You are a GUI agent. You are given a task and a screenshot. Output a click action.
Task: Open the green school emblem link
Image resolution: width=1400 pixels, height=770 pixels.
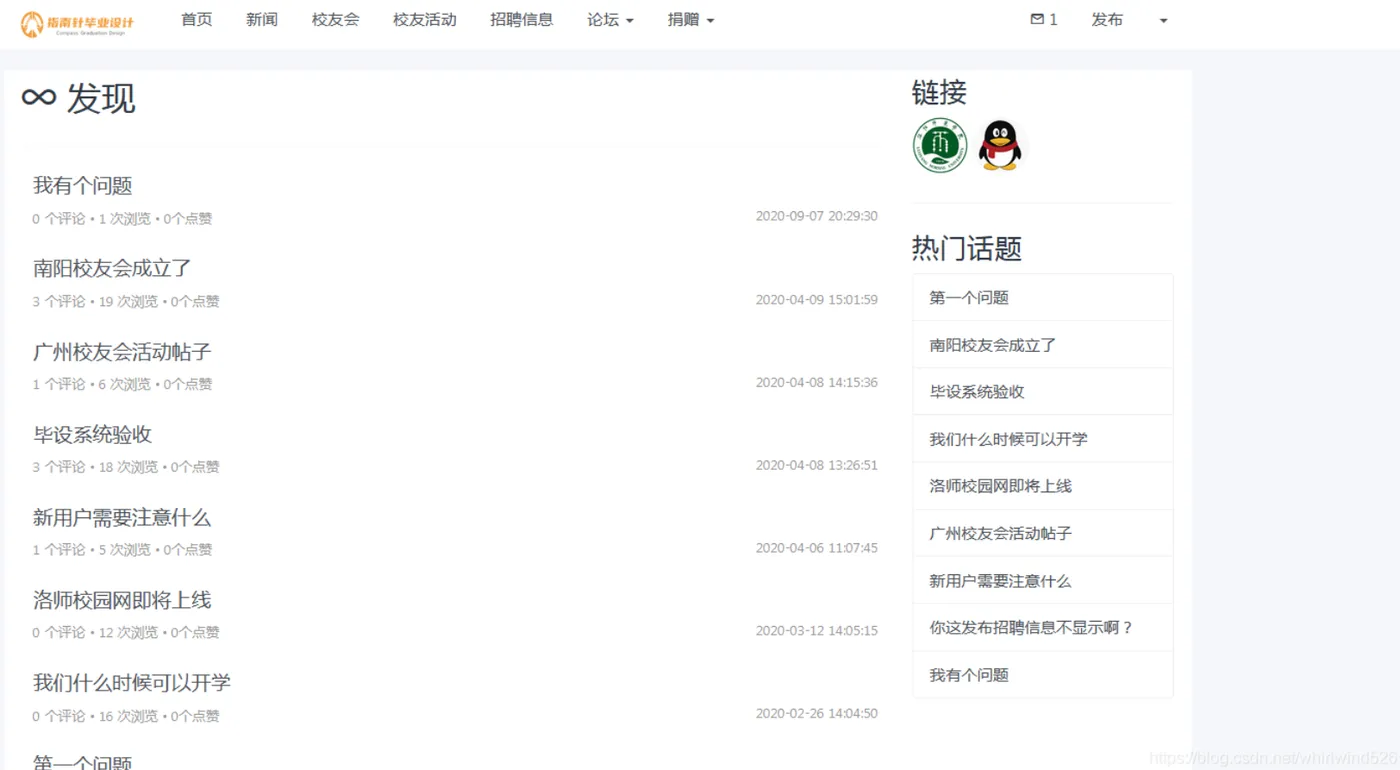click(x=940, y=145)
